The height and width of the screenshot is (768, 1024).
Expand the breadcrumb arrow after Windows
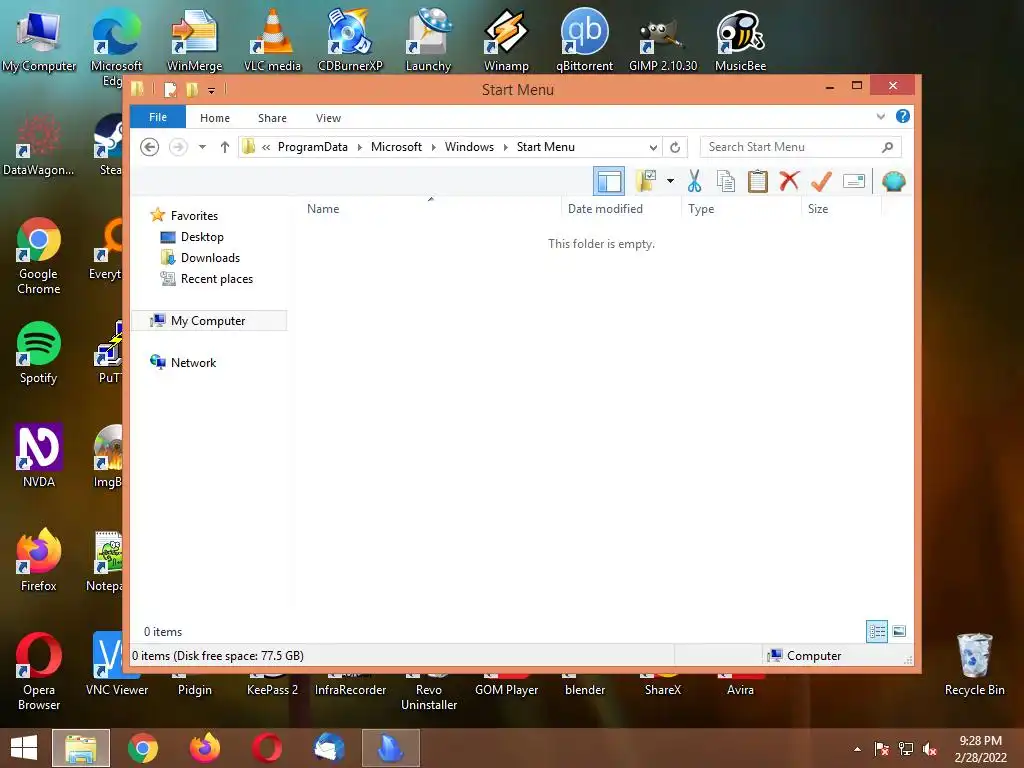click(x=505, y=147)
